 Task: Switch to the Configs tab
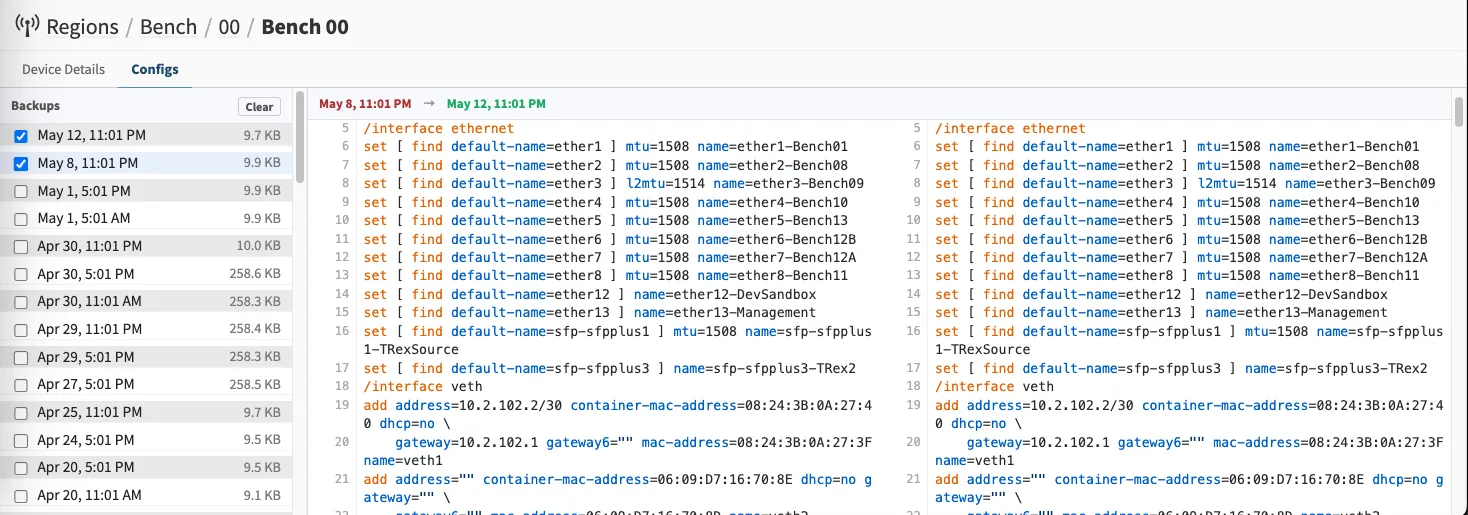tap(155, 70)
